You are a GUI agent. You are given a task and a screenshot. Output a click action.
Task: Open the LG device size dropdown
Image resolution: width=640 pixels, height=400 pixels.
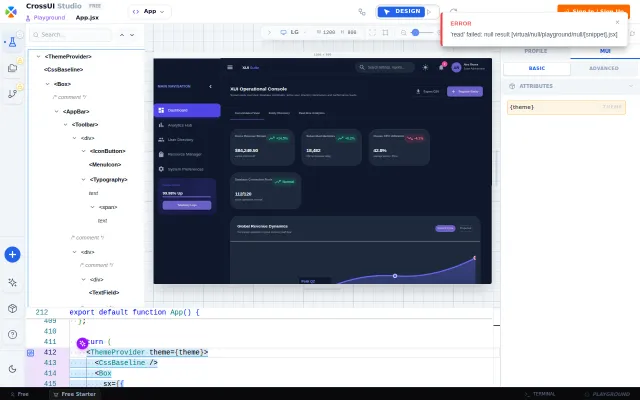(293, 32)
